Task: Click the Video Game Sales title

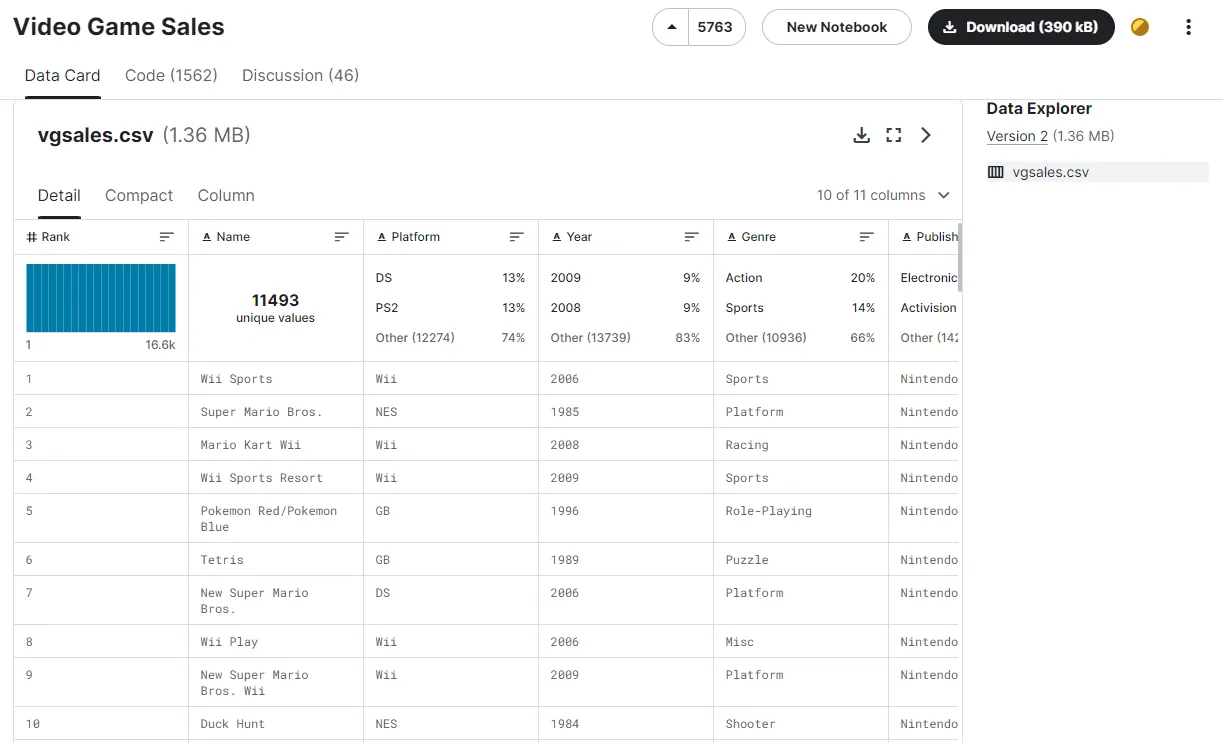Action: (119, 27)
